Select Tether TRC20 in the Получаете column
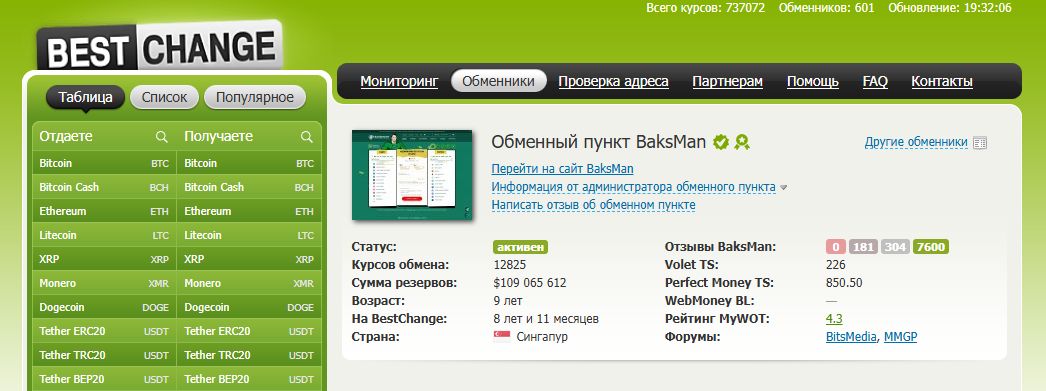The width and height of the screenshot is (1046, 391). point(249,356)
